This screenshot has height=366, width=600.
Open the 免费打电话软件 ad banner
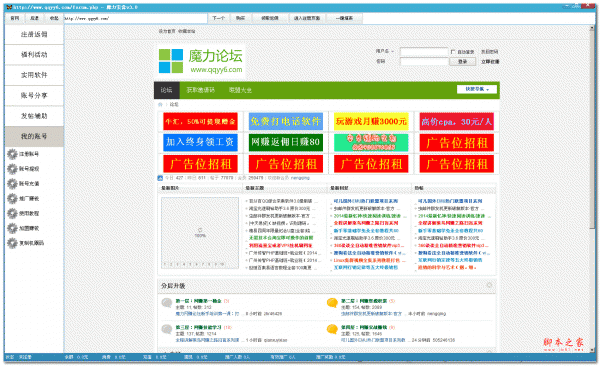pyautogui.click(x=286, y=121)
